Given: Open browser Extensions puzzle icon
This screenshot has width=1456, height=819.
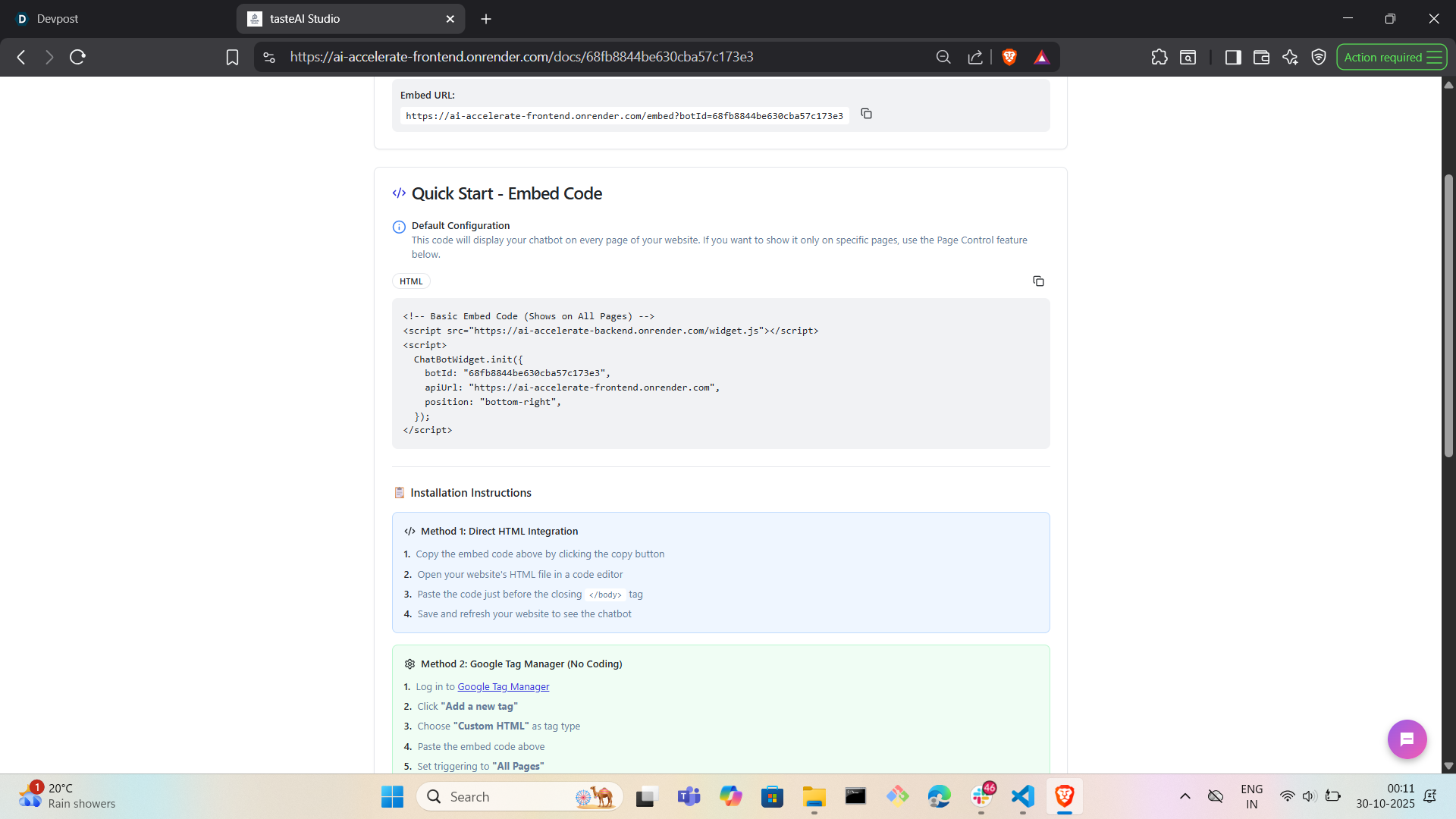Looking at the screenshot, I should 1159,57.
